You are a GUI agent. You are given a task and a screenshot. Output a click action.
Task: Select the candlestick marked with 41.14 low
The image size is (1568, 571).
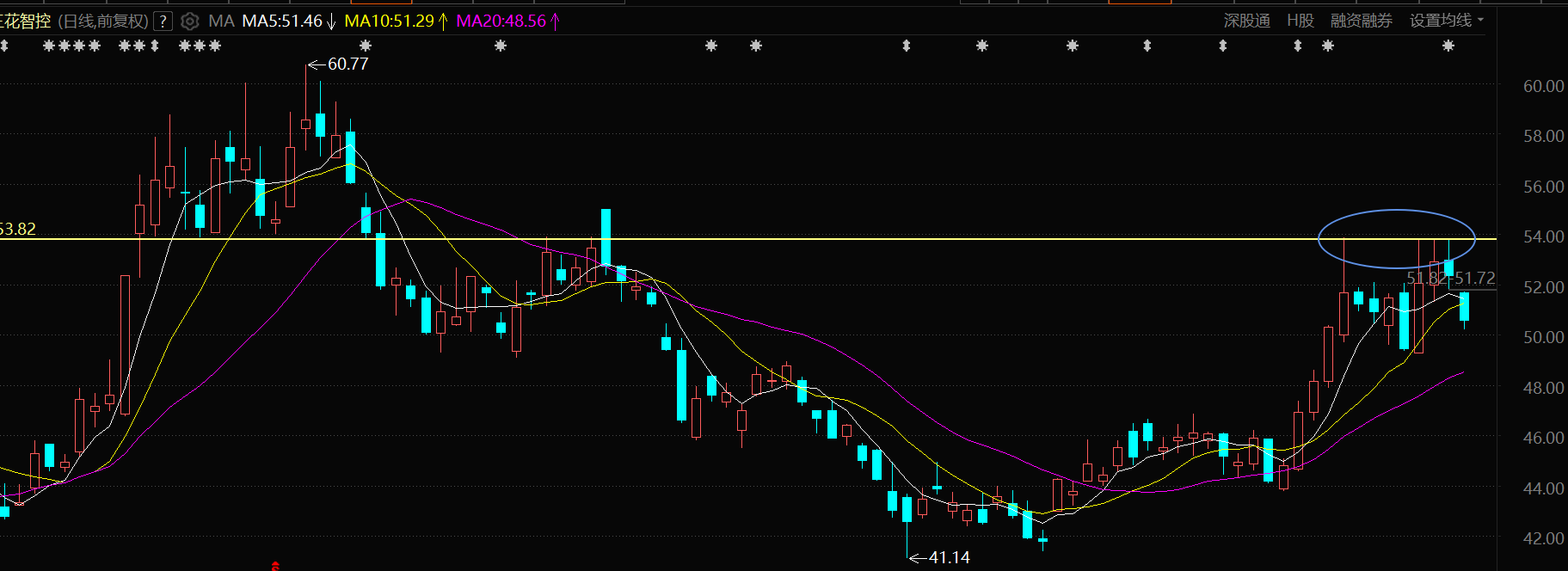click(x=907, y=525)
